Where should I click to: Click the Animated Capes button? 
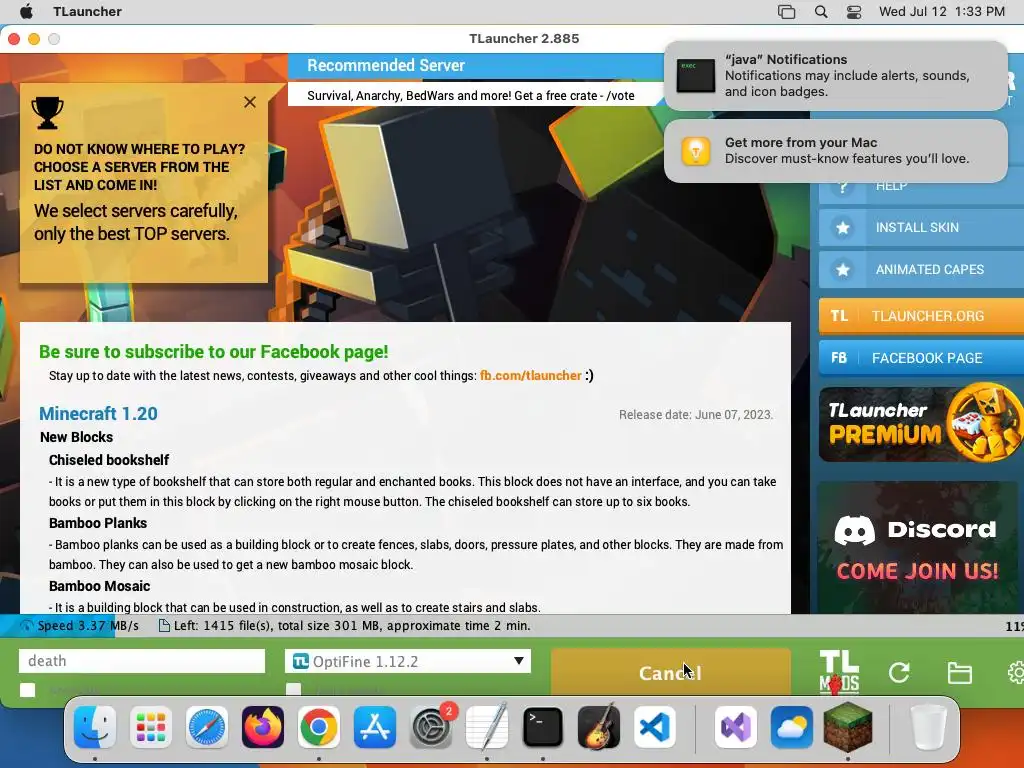(x=921, y=269)
